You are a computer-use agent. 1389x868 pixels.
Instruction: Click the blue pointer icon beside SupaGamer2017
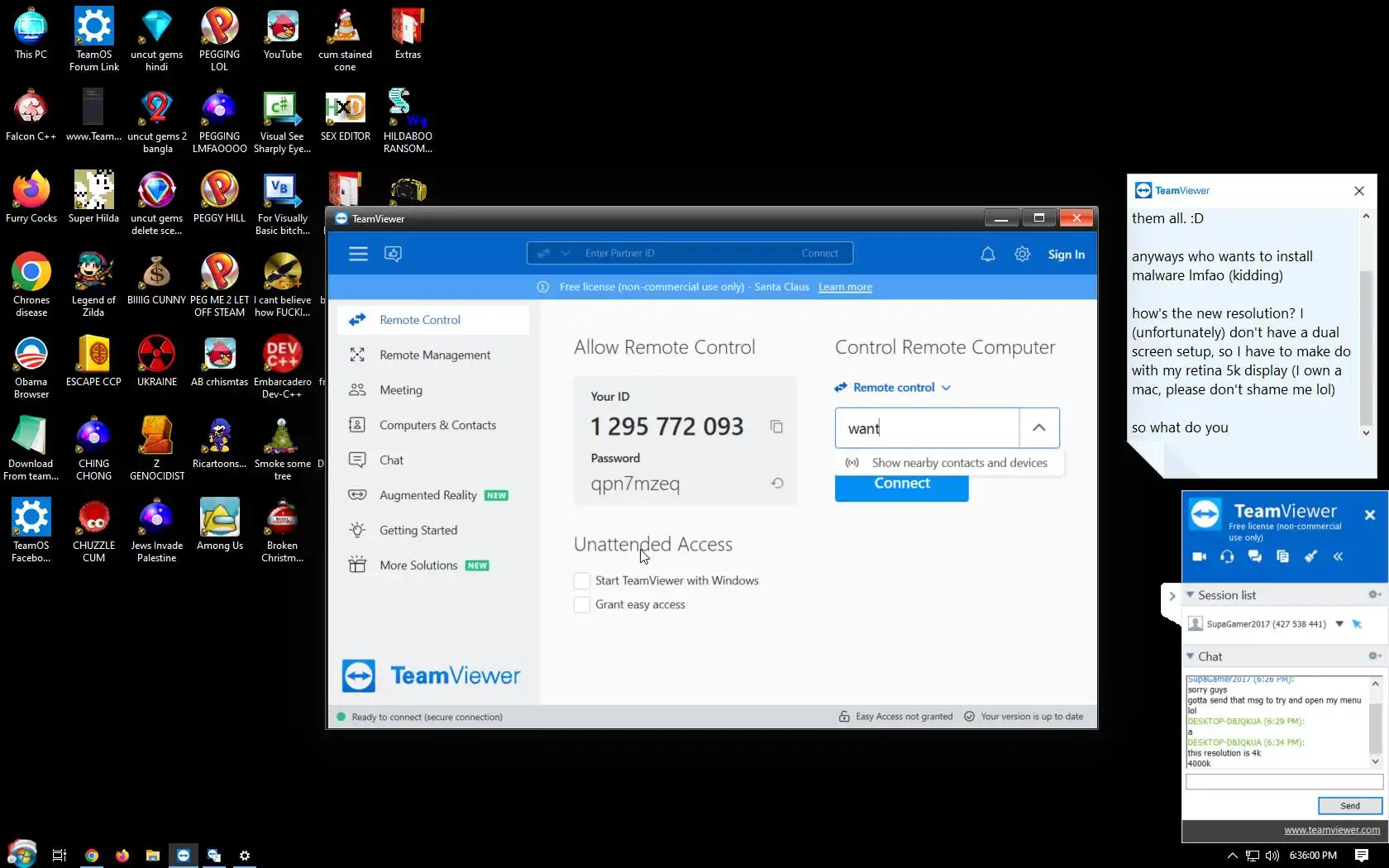tap(1357, 624)
